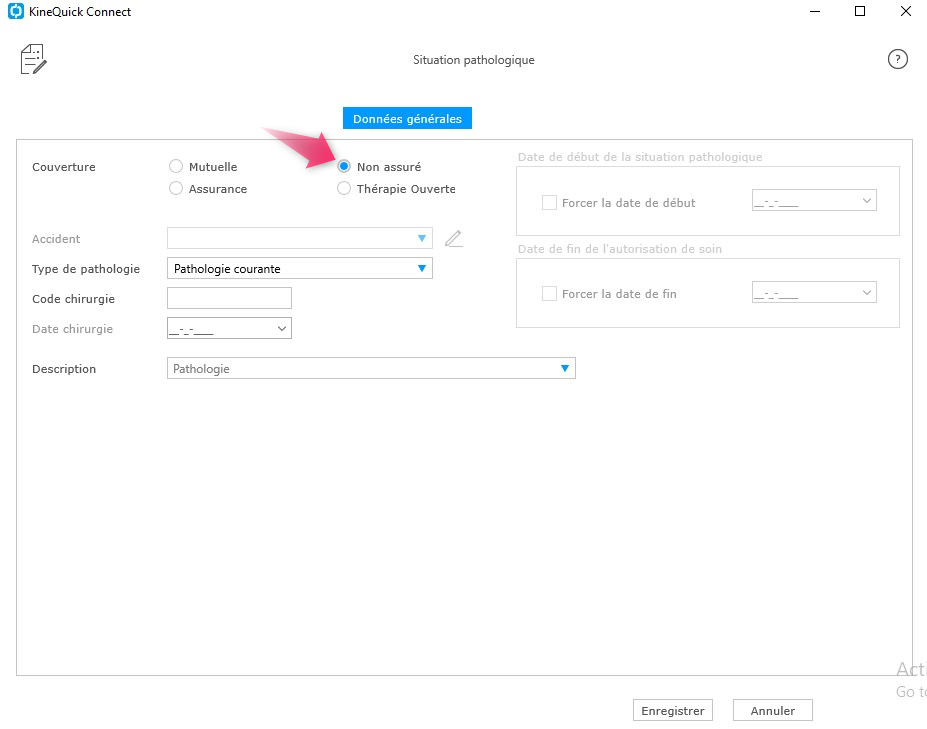The image size is (927, 729).
Task: Select the Non assuré radio button
Action: tap(343, 167)
